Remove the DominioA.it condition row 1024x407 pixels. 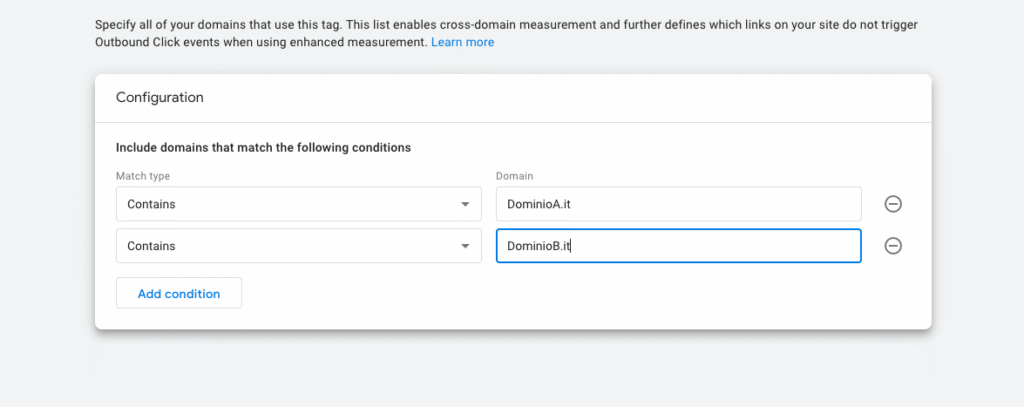(893, 204)
